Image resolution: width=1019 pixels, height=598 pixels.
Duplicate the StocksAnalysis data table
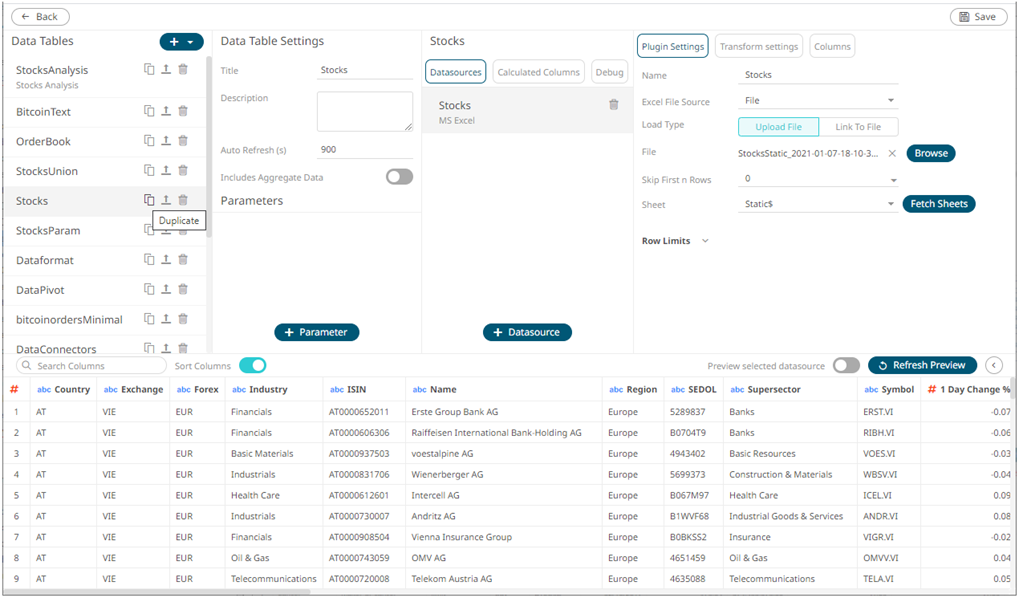pos(149,69)
